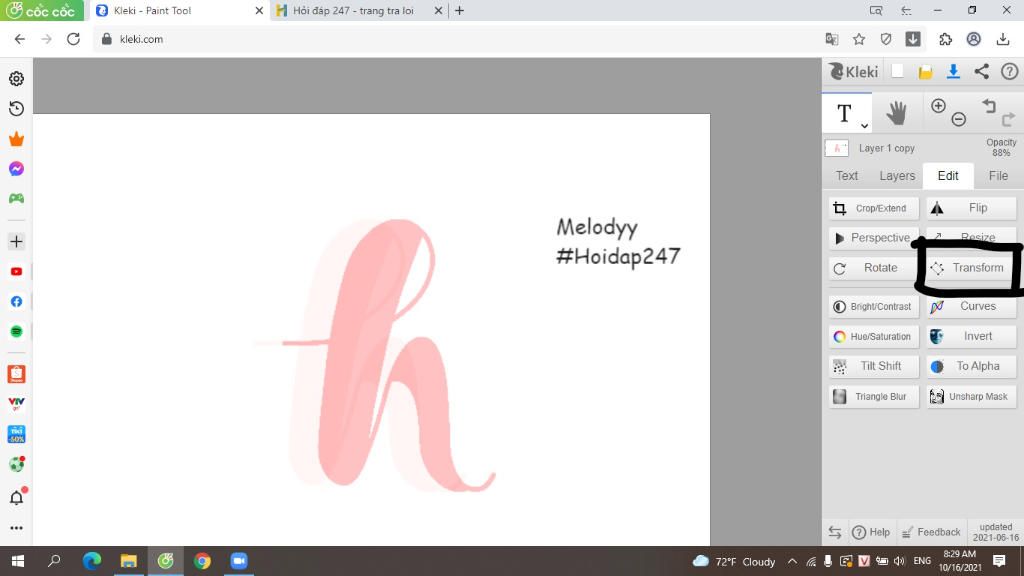The width and height of the screenshot is (1024, 576).
Task: Open games controller icon in sidebar
Action: coord(16,199)
